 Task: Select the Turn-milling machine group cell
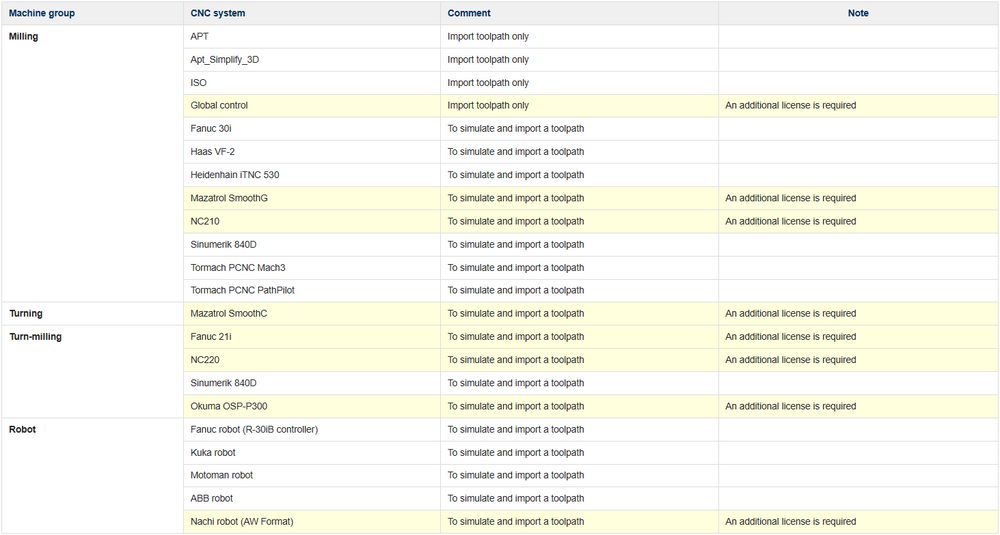point(35,337)
